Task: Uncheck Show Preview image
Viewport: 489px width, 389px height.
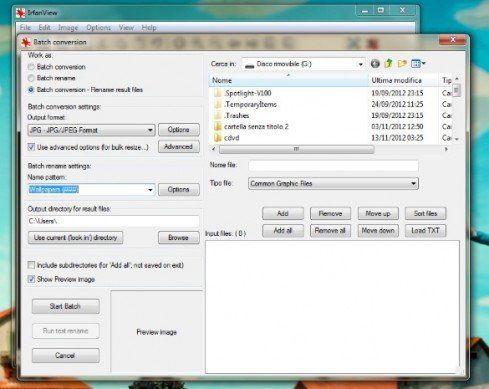Action: tap(31, 279)
